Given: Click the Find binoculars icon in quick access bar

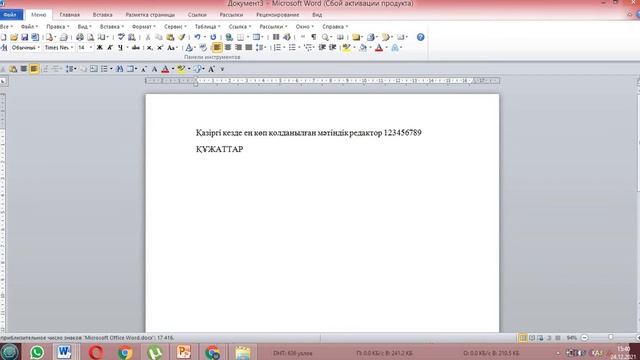Looking at the screenshot, I should (x=119, y=69).
